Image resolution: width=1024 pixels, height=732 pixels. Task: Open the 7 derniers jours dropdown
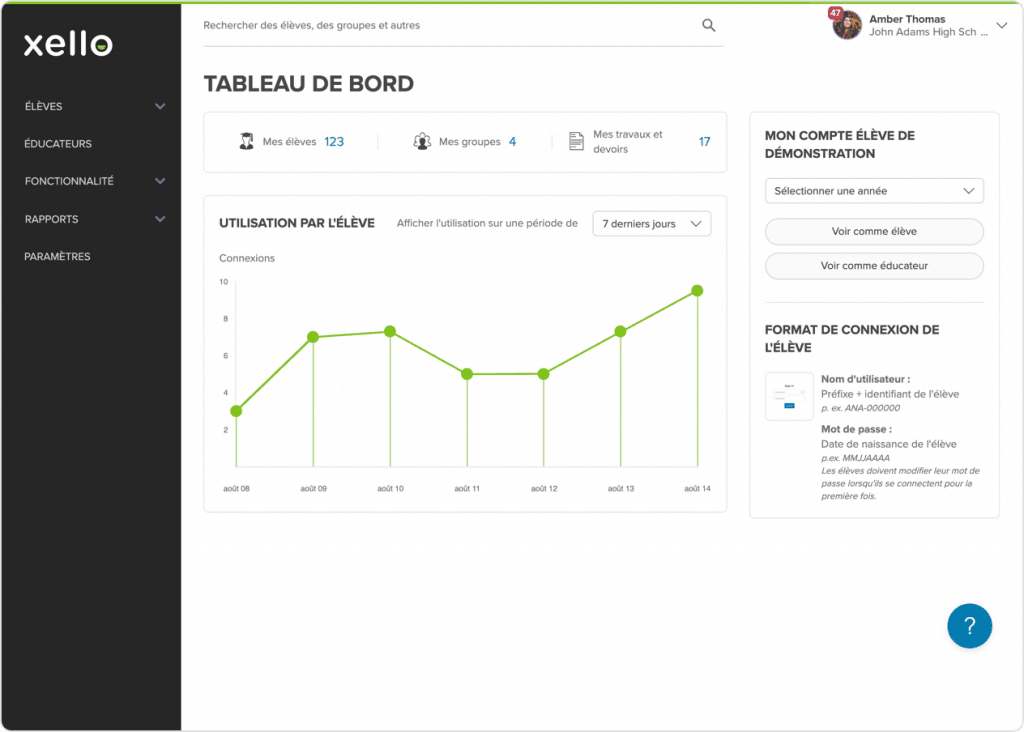tap(651, 224)
